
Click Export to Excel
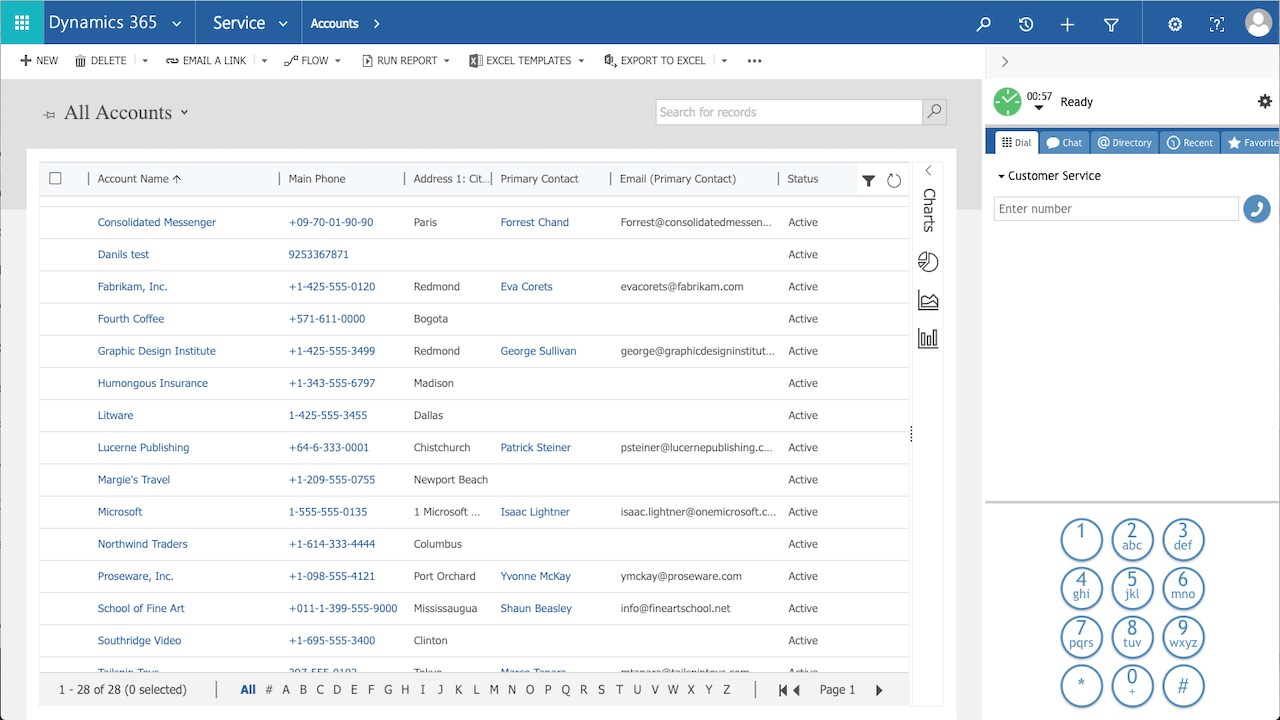coord(655,61)
